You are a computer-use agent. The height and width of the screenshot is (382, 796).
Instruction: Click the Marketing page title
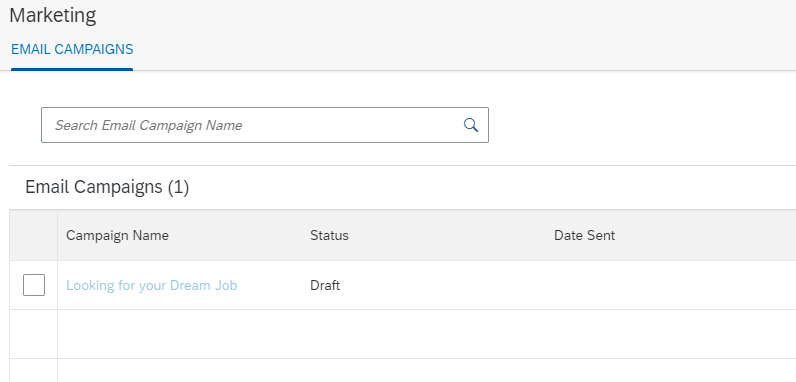(53, 15)
